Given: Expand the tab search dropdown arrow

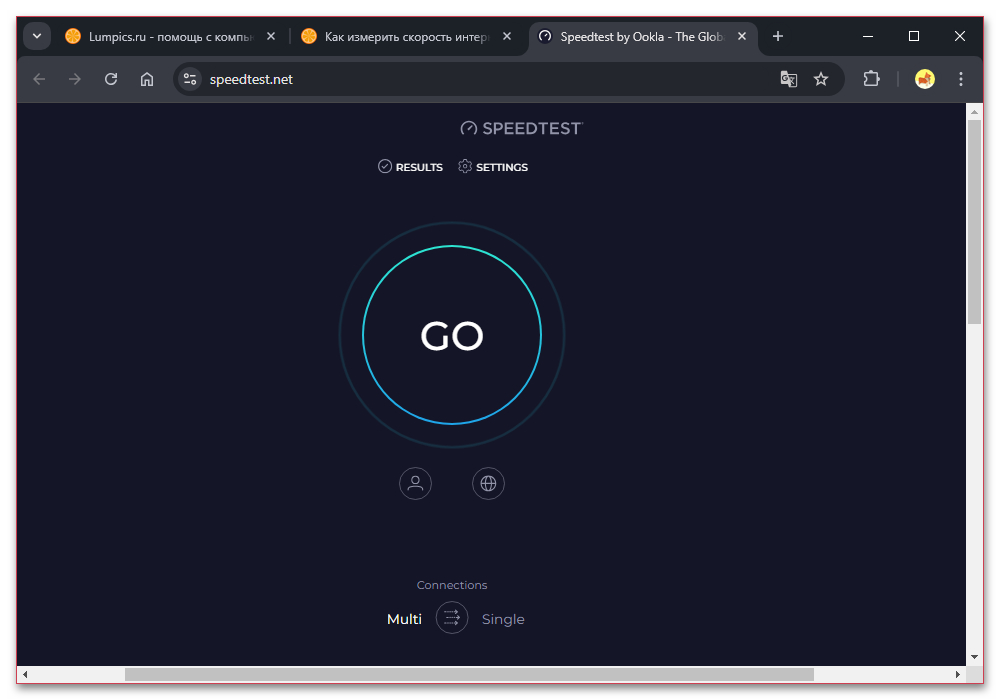Looking at the screenshot, I should point(37,36).
